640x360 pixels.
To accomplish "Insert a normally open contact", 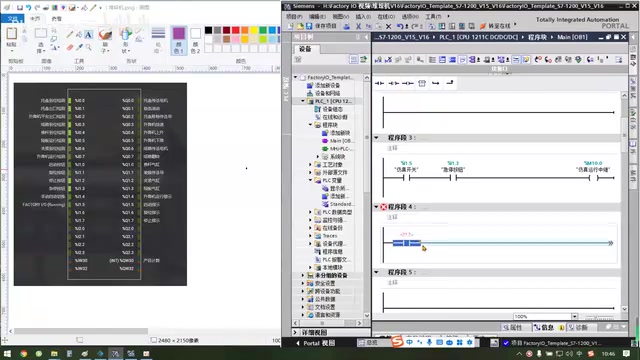I will click(x=380, y=83).
